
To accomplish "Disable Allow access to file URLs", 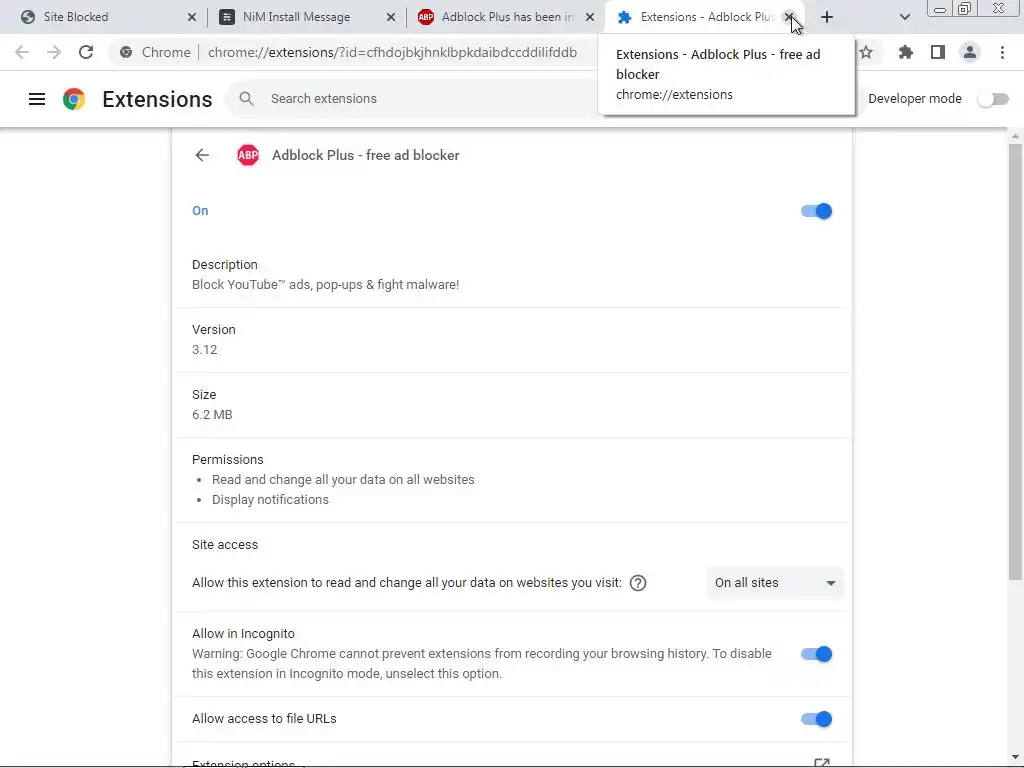I will click(816, 719).
